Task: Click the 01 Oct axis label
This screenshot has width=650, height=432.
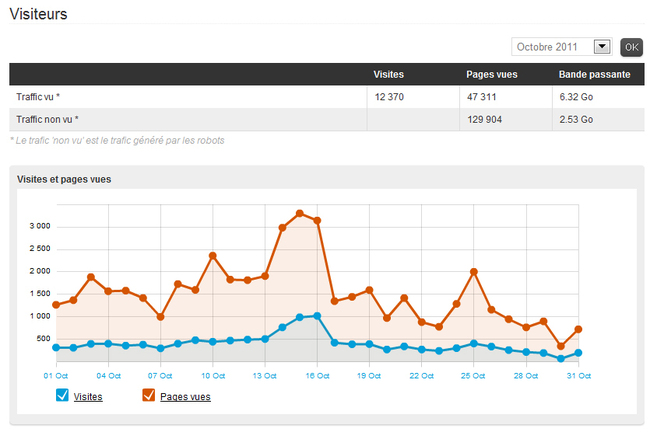Action: [x=56, y=376]
